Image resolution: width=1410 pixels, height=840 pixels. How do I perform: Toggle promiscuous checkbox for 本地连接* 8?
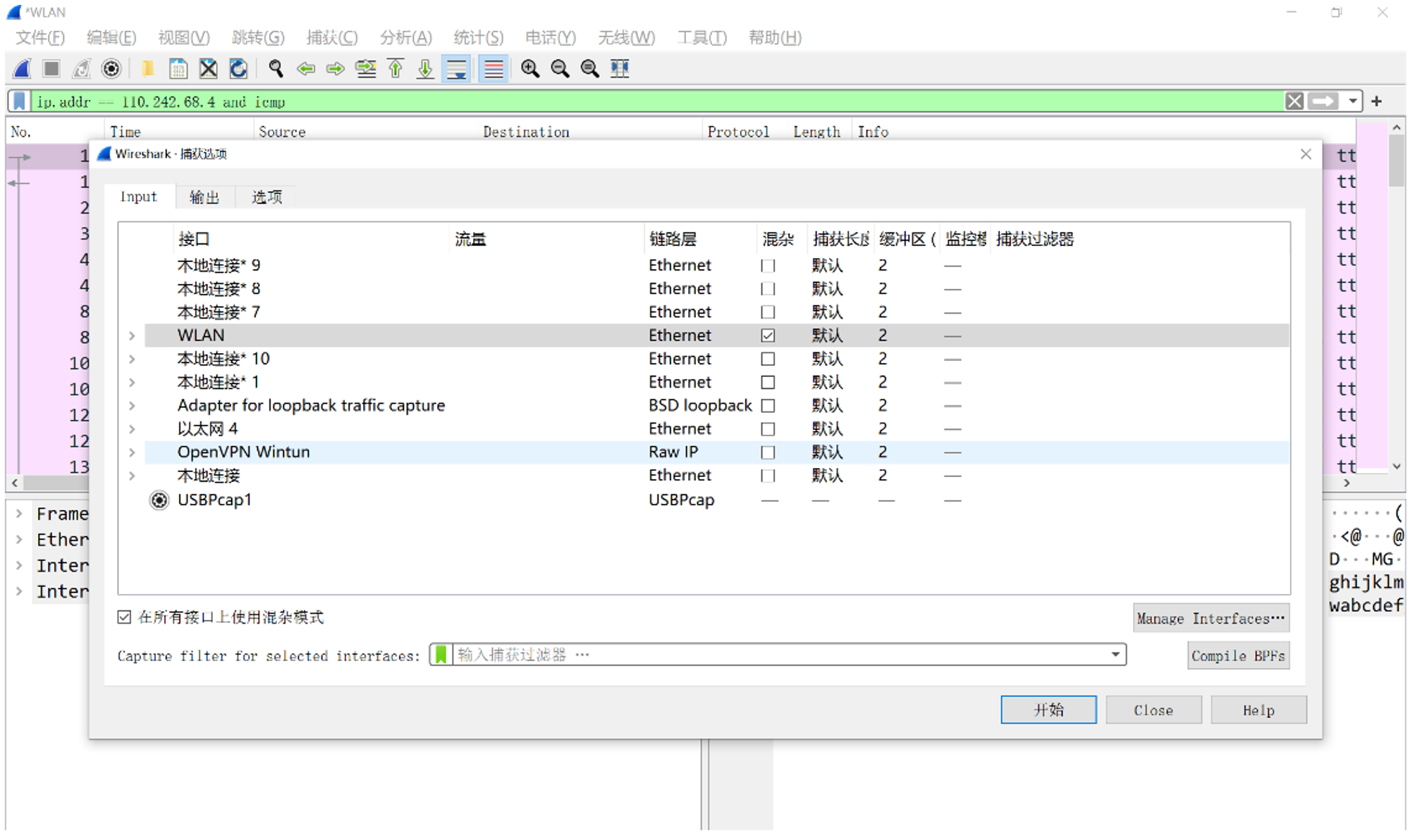(768, 289)
